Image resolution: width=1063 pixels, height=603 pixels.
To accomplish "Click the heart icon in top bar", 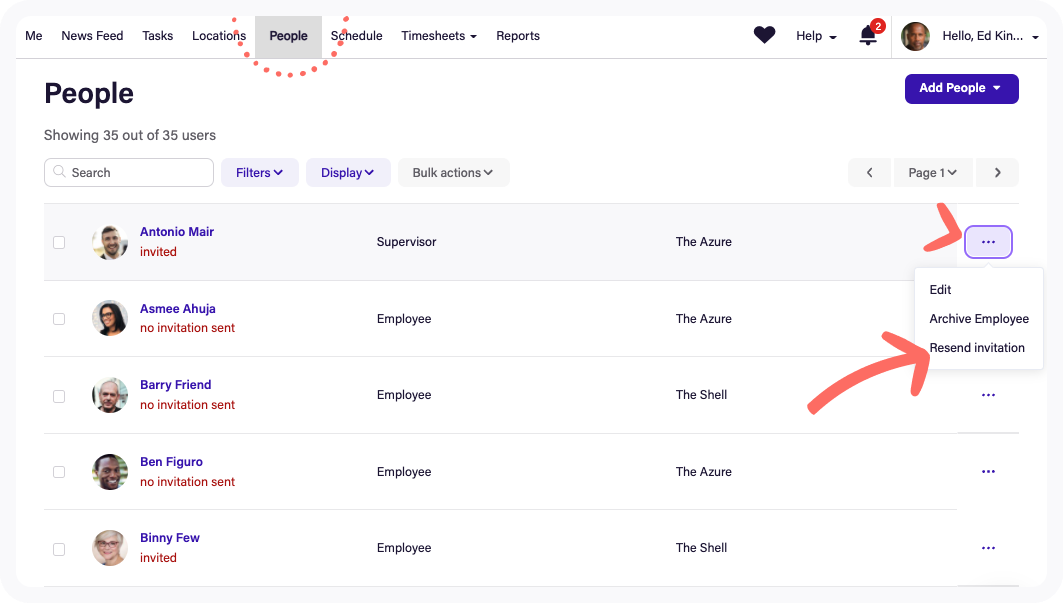I will 764,36.
